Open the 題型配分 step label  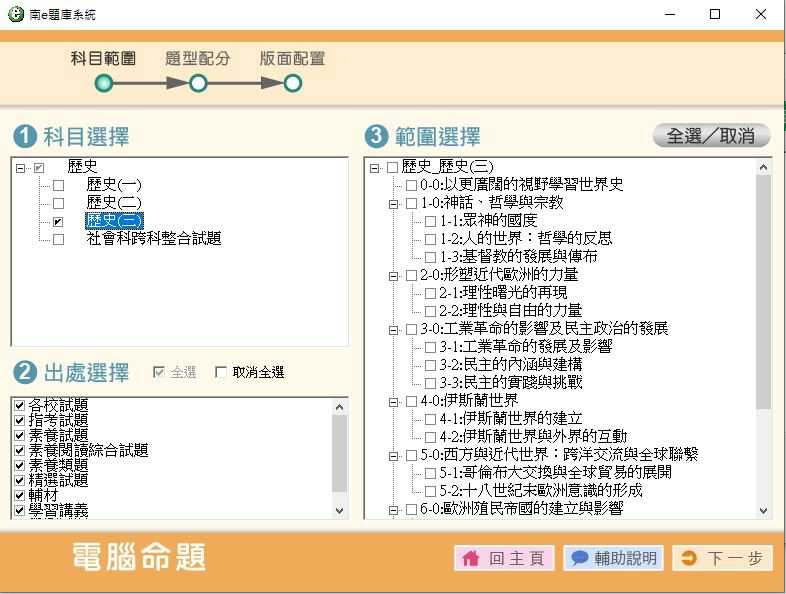(x=198, y=59)
